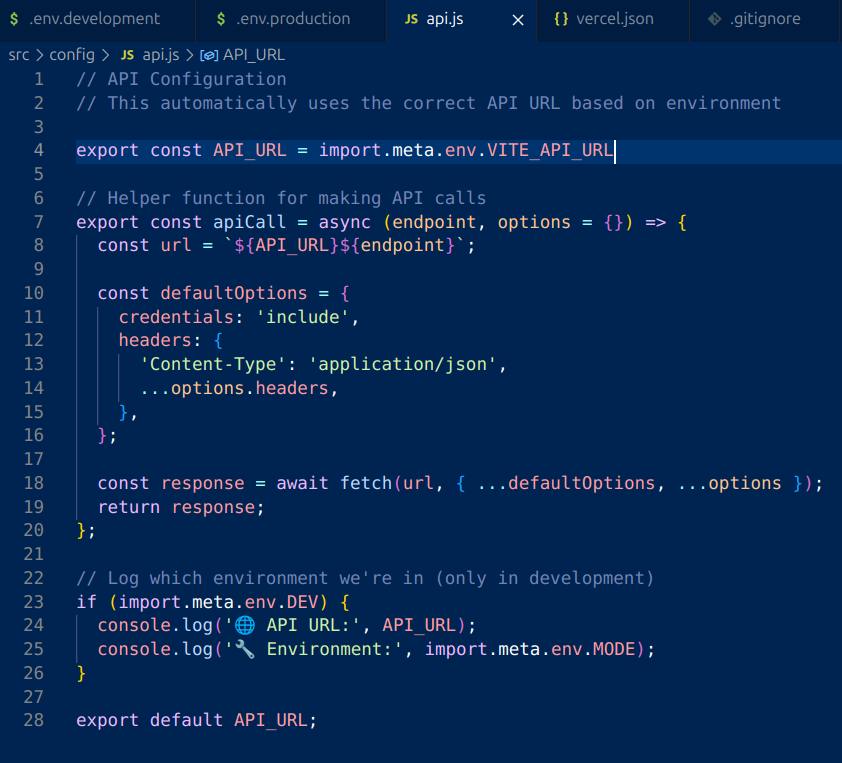The height and width of the screenshot is (763, 842).
Task: Click the 'api.js' breadcrumb segment
Action: 161,55
